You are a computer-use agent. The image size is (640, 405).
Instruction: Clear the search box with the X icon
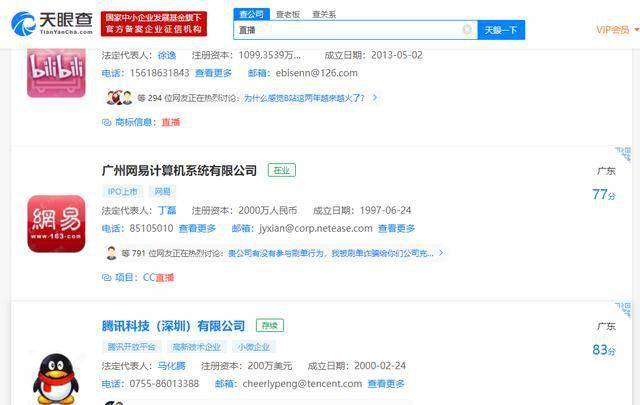coord(467,30)
